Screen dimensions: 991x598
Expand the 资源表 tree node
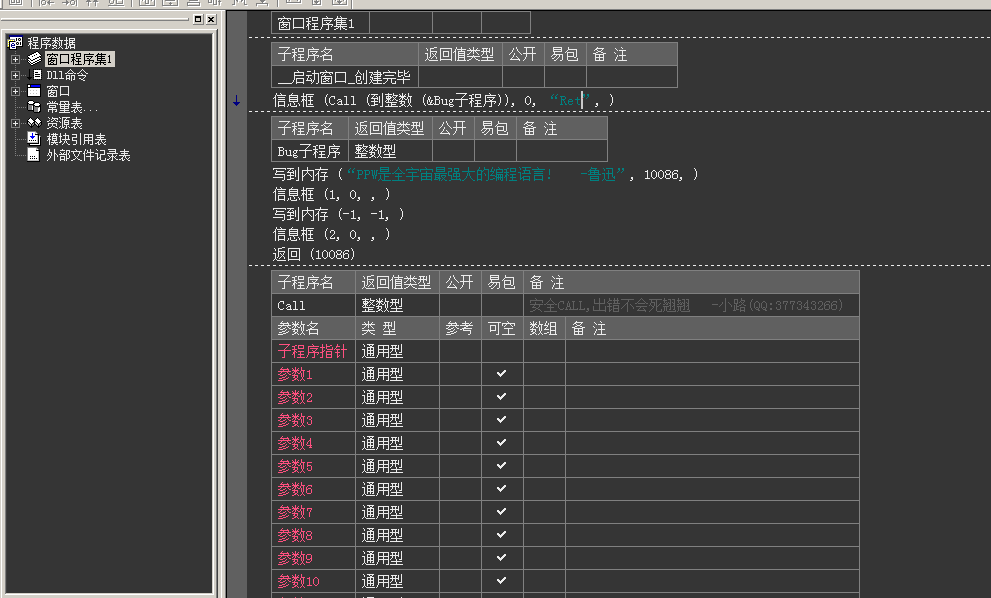point(15,123)
